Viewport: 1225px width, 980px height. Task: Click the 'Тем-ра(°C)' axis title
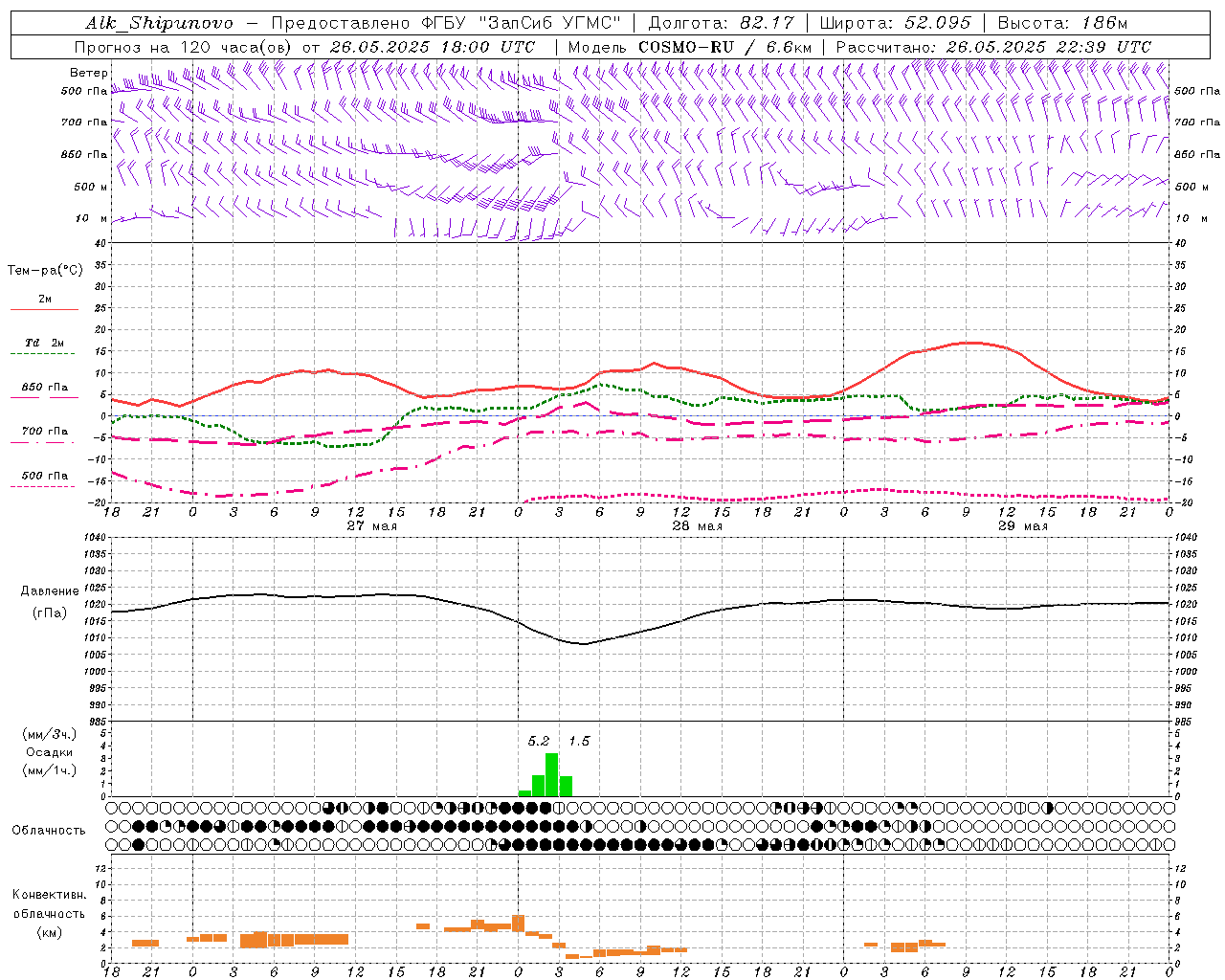[45, 271]
